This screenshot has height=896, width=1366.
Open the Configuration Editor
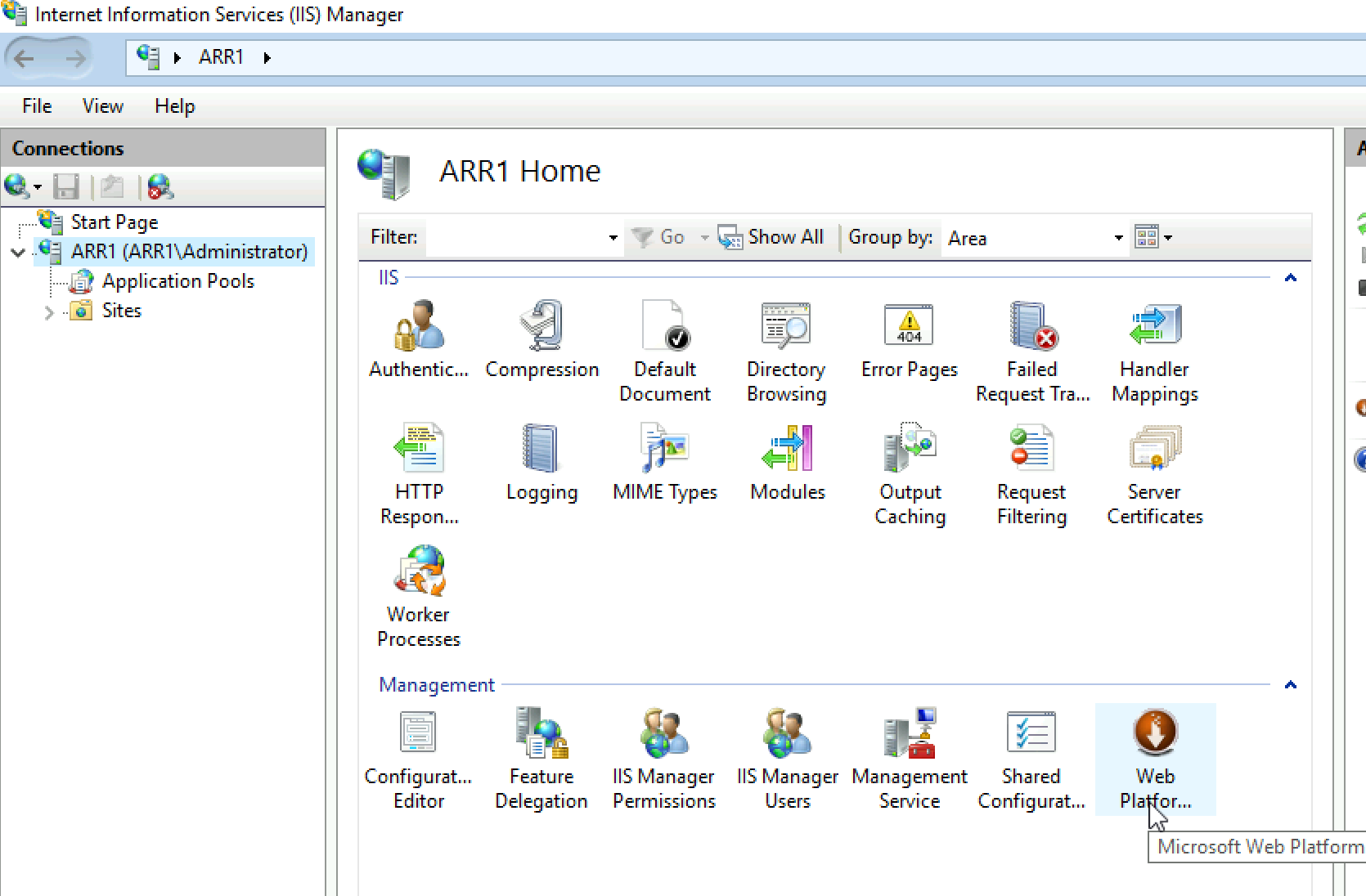click(419, 759)
